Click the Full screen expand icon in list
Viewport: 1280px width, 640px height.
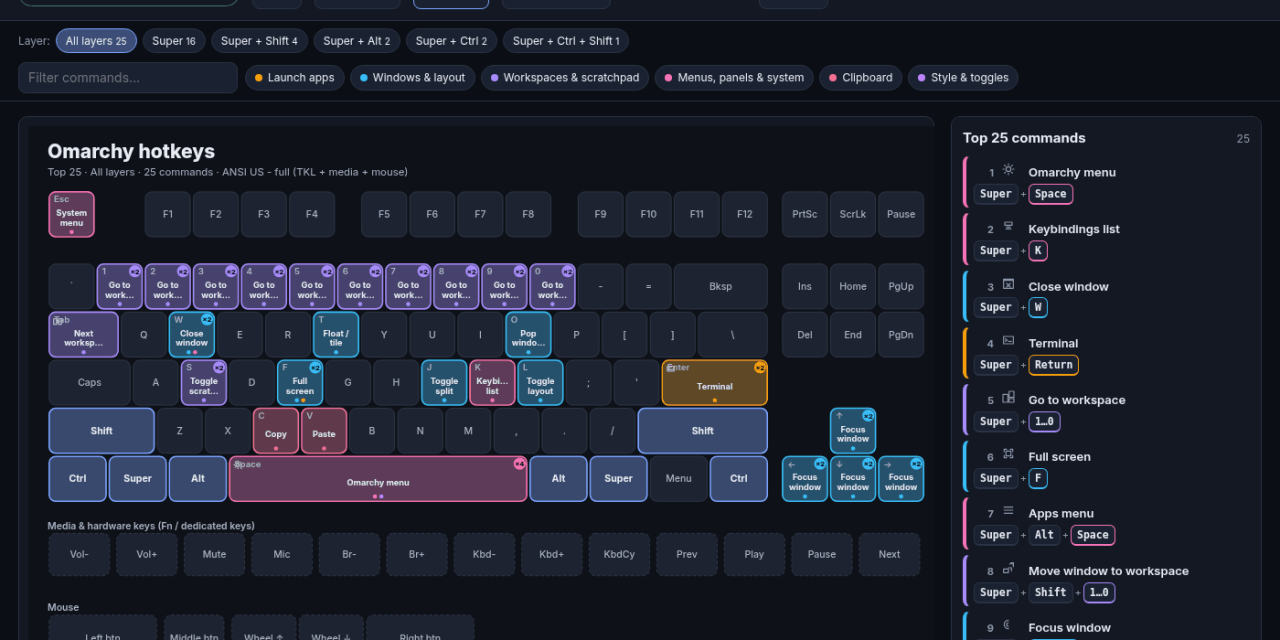coord(1008,455)
